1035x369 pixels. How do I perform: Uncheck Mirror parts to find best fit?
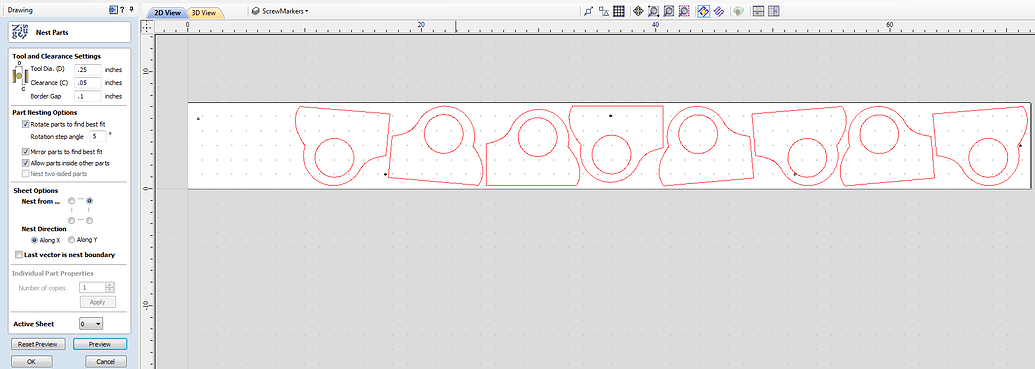[26, 152]
